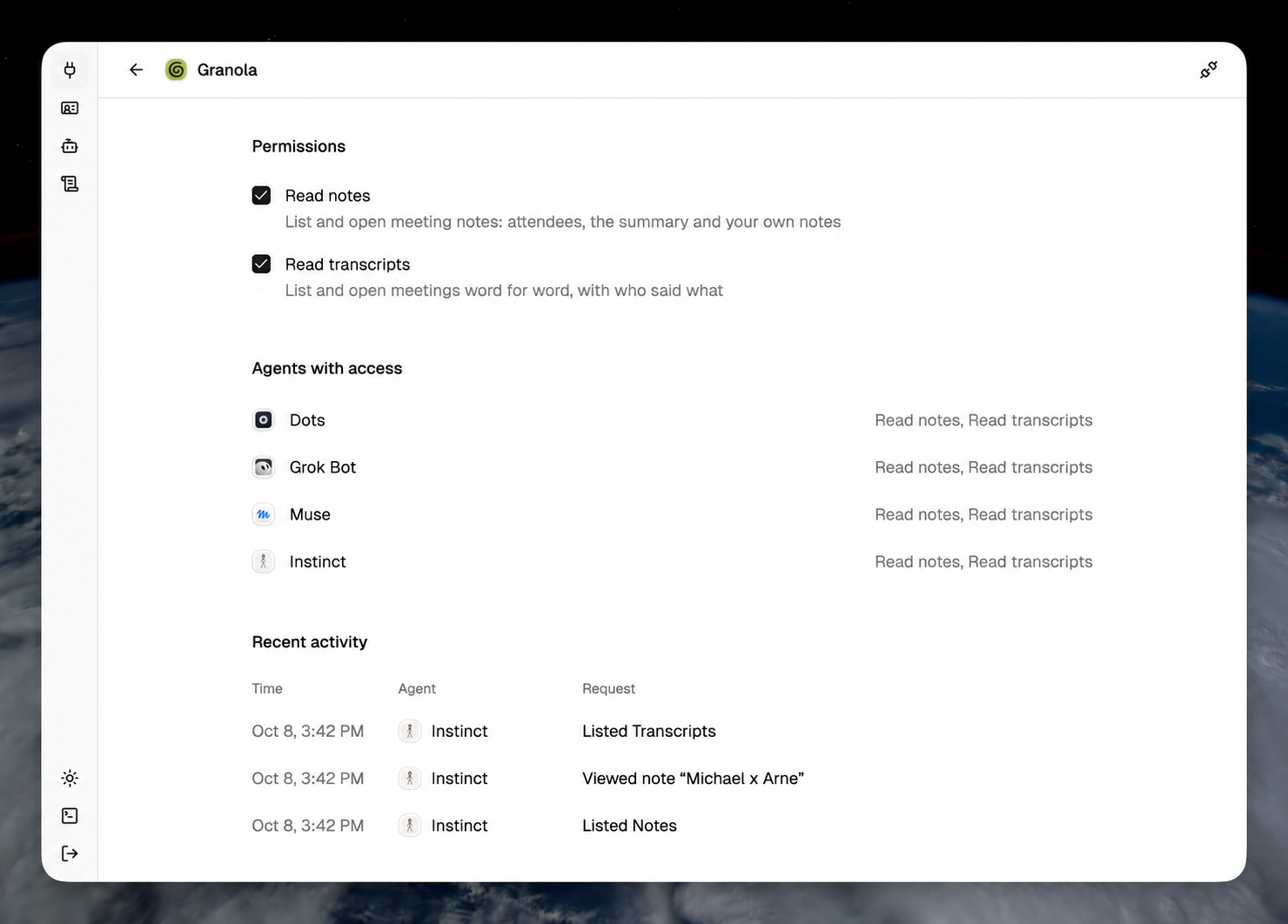This screenshot has height=924, width=1288.
Task: Click the Instinct icon under Agents with access
Action: 263,561
